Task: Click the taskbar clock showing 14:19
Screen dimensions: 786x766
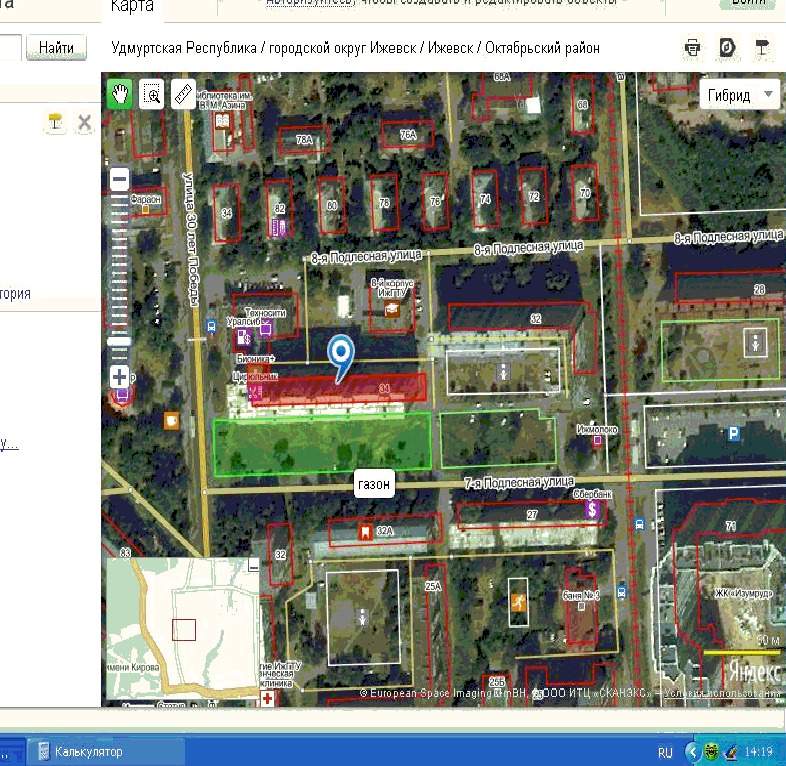Action: click(758, 752)
